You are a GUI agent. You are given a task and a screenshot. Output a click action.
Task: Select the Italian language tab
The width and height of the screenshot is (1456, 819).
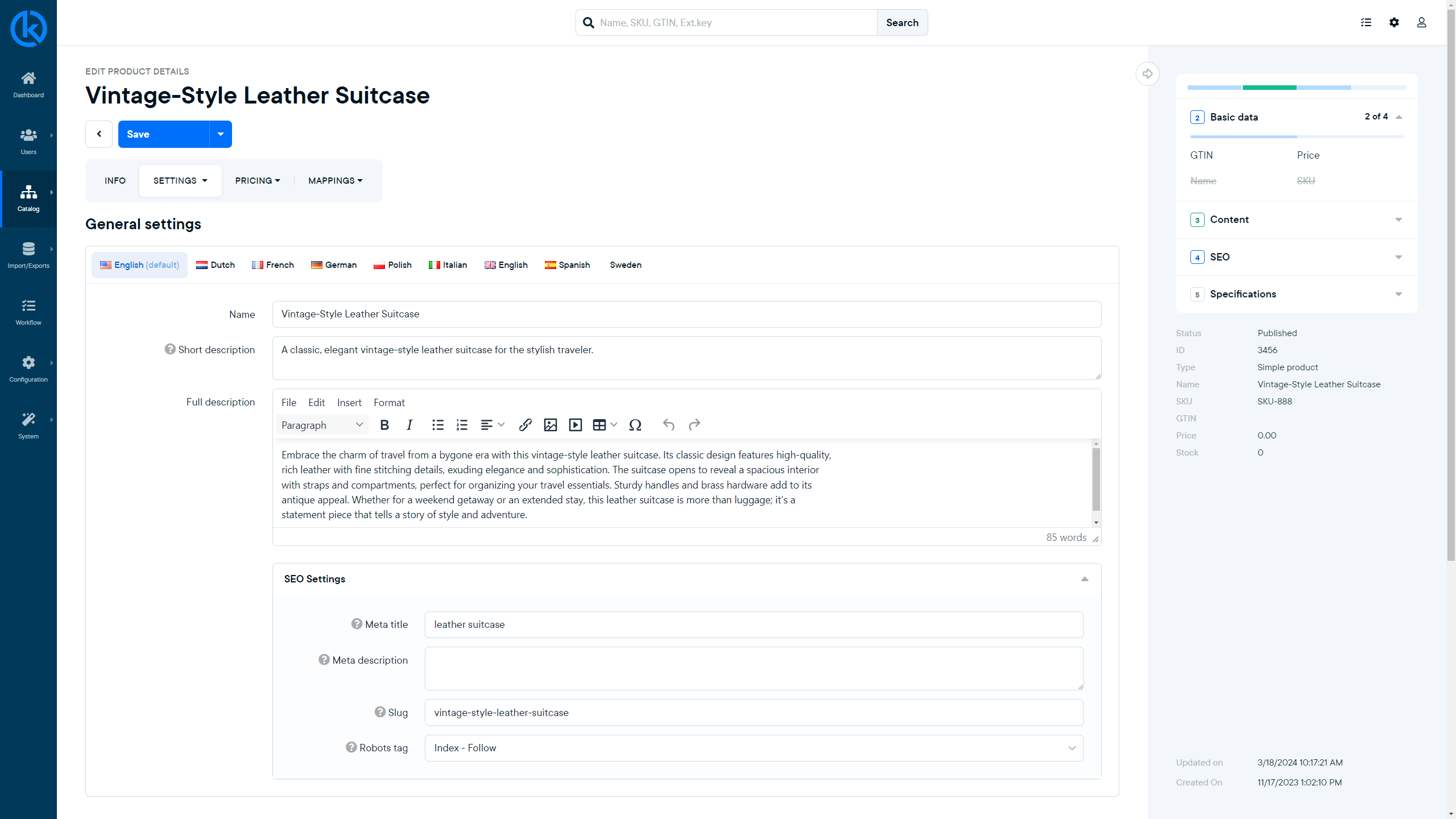coord(448,265)
